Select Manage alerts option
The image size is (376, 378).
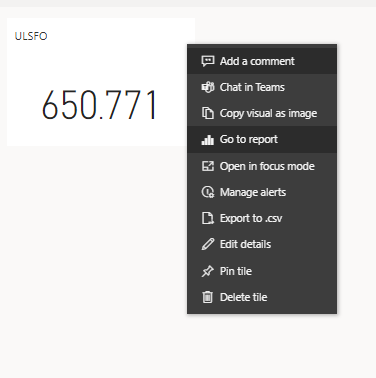(x=262, y=192)
